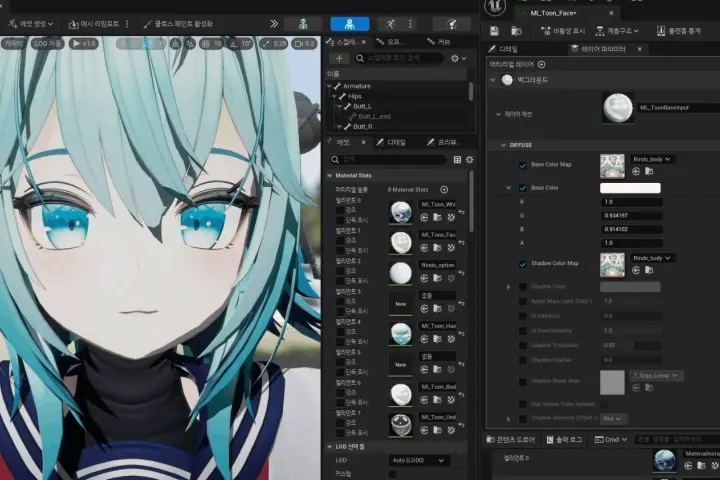Open the LOD Auto (LOD0) dropdown
This screenshot has height=480, width=720.
click(419, 460)
